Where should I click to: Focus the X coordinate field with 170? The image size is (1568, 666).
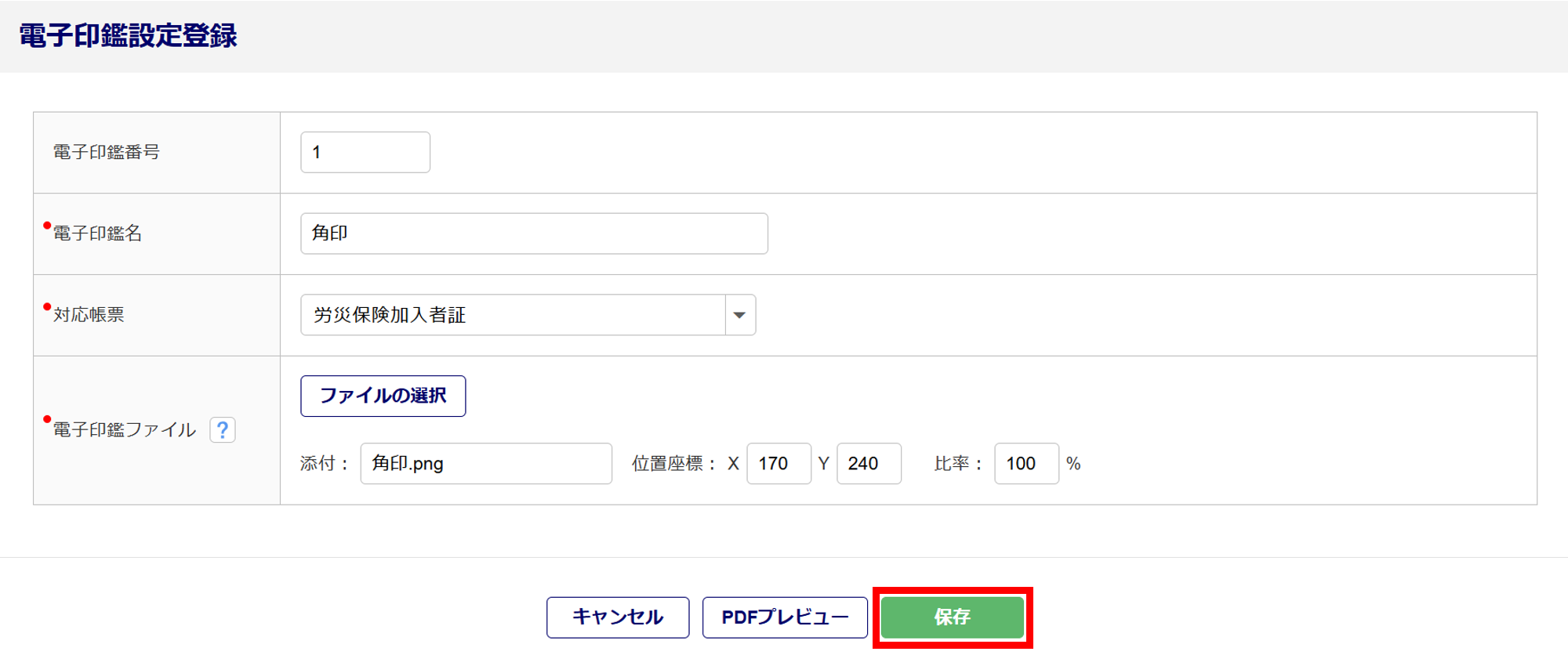pyautogui.click(x=779, y=464)
